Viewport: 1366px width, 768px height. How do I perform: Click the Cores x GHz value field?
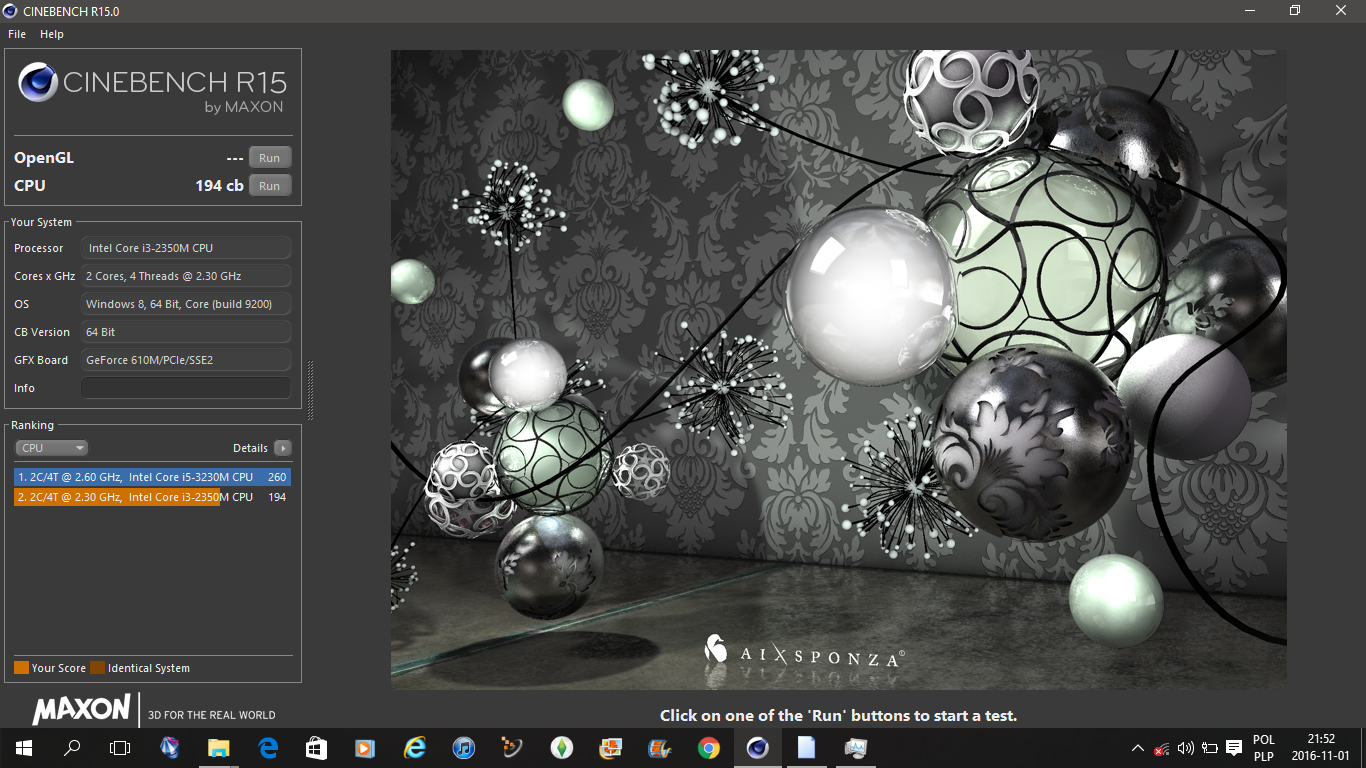186,276
